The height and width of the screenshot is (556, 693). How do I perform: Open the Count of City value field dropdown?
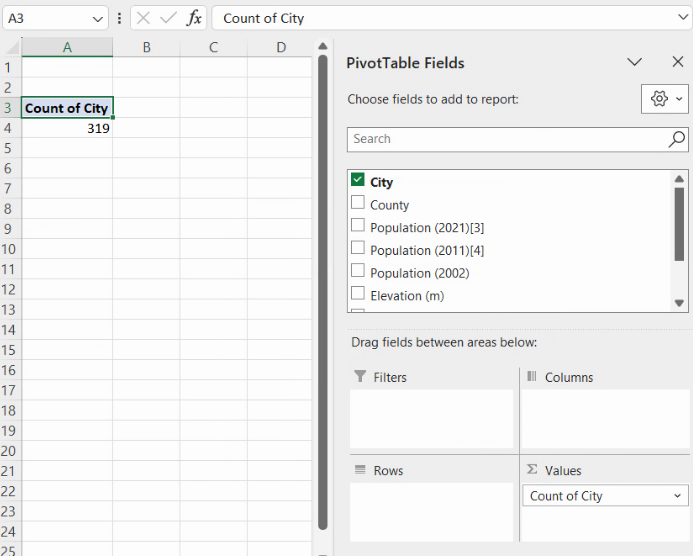tap(678, 496)
